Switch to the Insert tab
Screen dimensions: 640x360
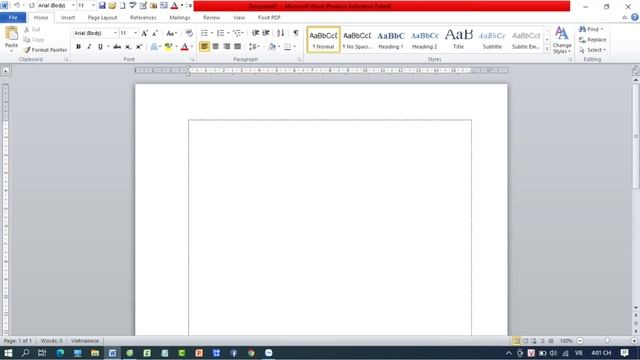coord(68,18)
